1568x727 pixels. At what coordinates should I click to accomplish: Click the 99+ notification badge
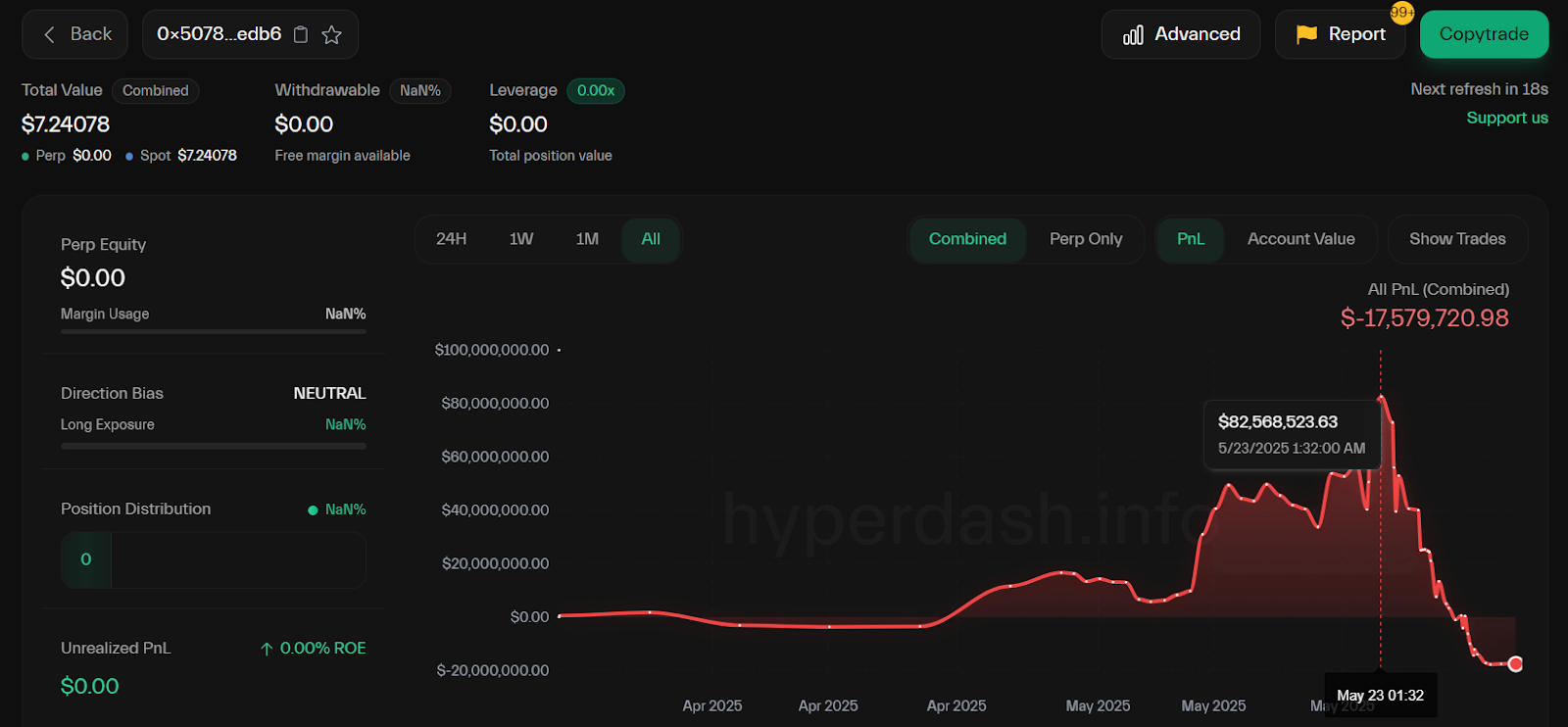coord(1401,13)
